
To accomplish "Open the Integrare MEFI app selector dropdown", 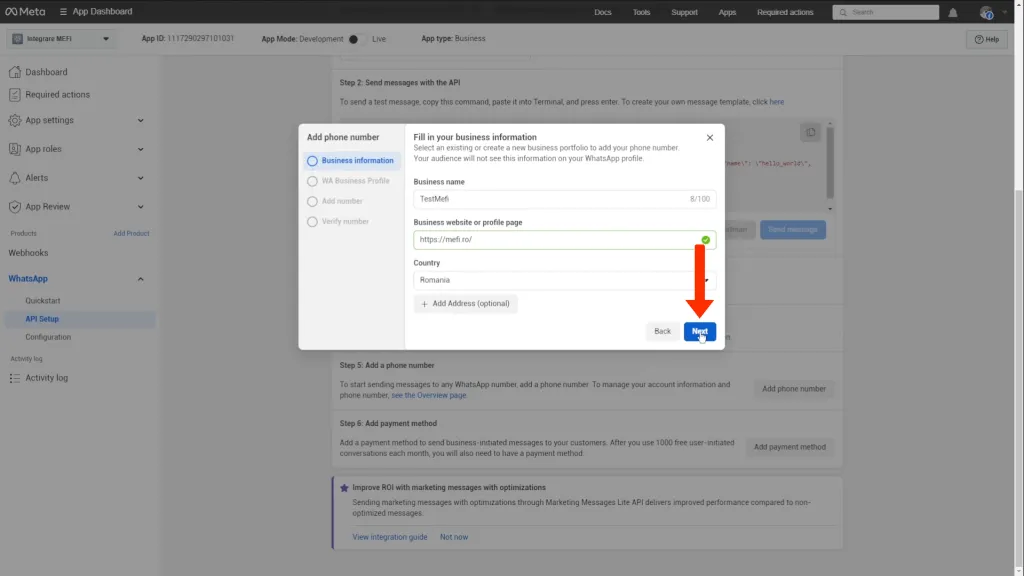I will [x=61, y=39].
